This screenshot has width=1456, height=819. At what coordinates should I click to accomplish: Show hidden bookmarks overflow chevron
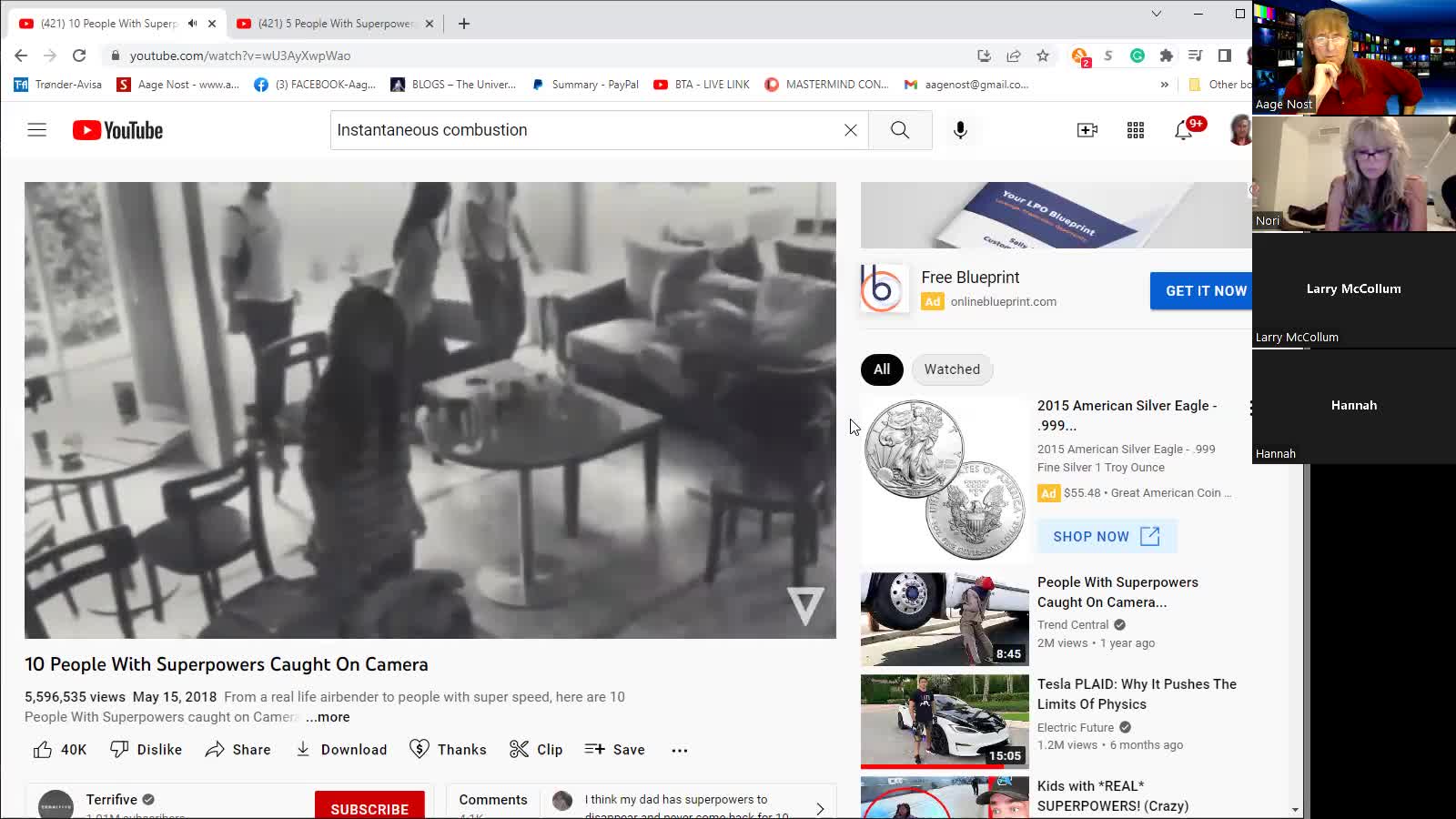point(1164,85)
